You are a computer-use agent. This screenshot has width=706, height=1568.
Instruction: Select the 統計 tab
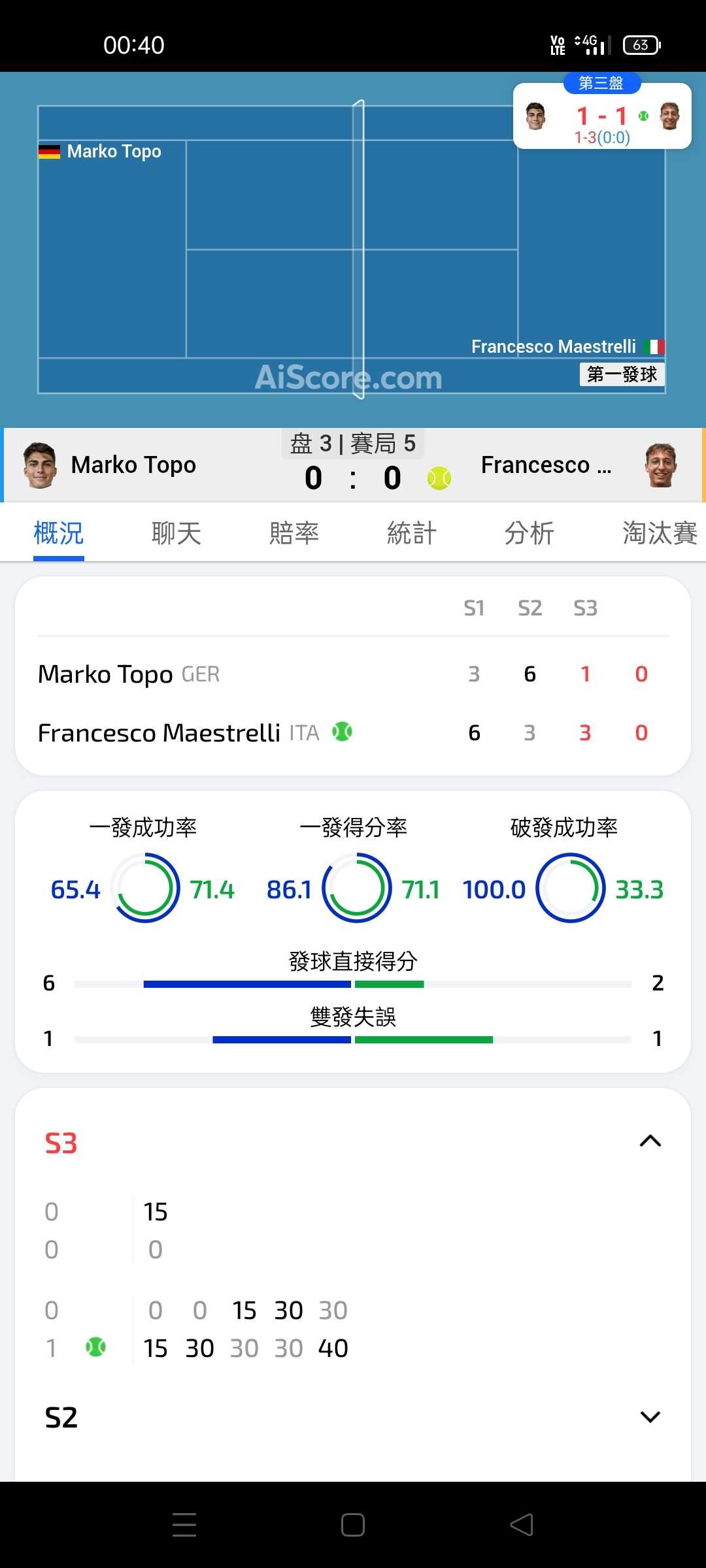411,533
